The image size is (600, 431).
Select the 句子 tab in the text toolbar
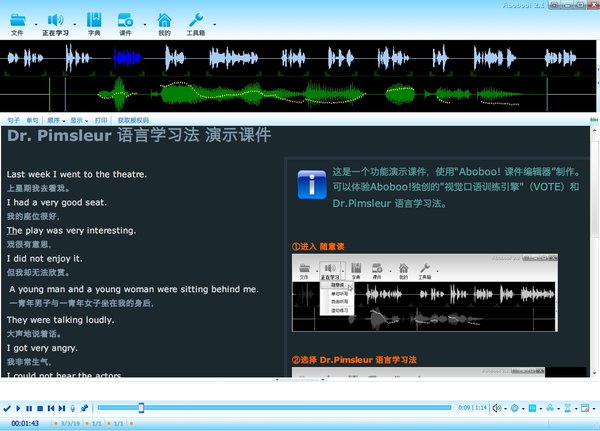click(x=13, y=120)
